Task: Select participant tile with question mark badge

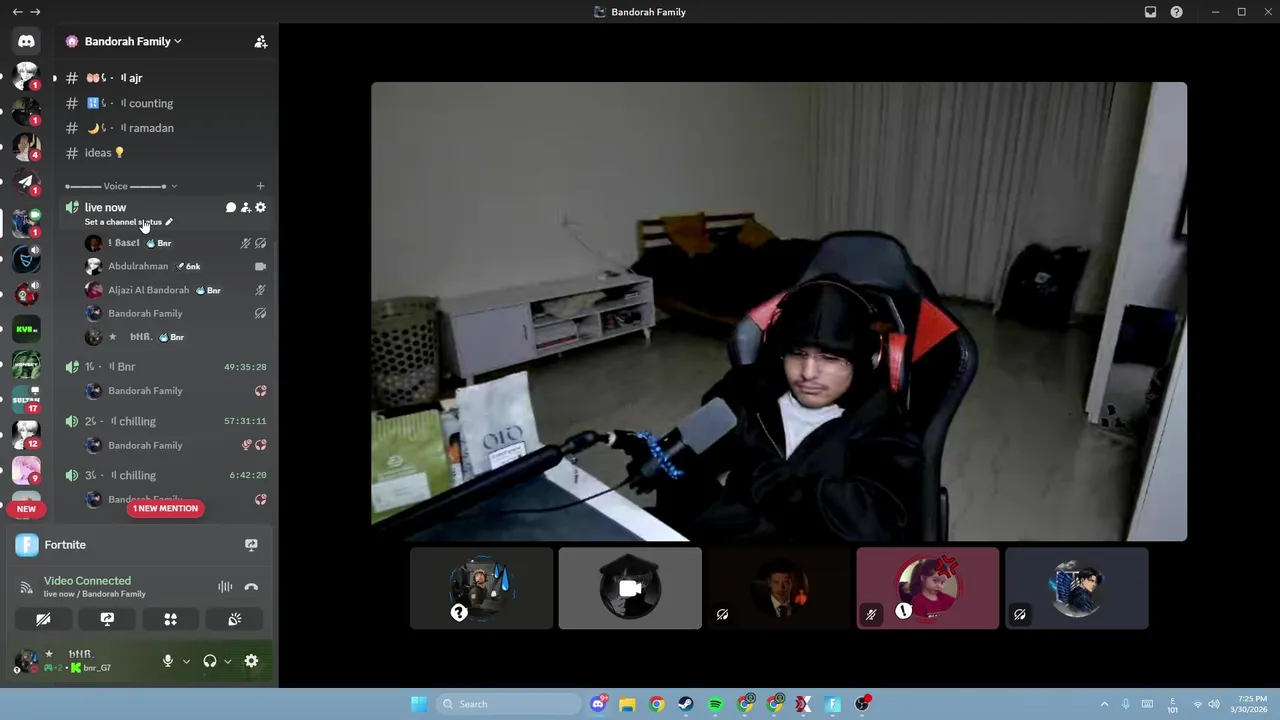Action: [481, 588]
